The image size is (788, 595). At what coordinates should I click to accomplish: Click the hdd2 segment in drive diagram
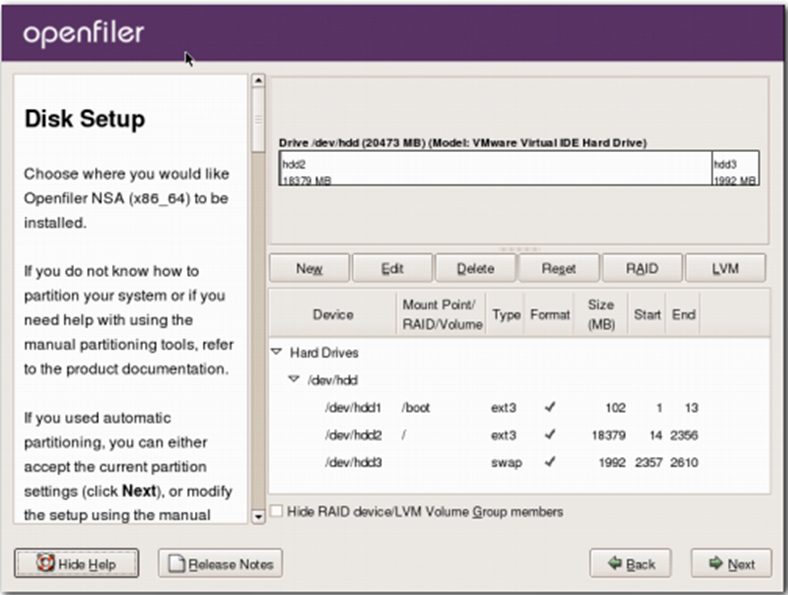[496, 168]
